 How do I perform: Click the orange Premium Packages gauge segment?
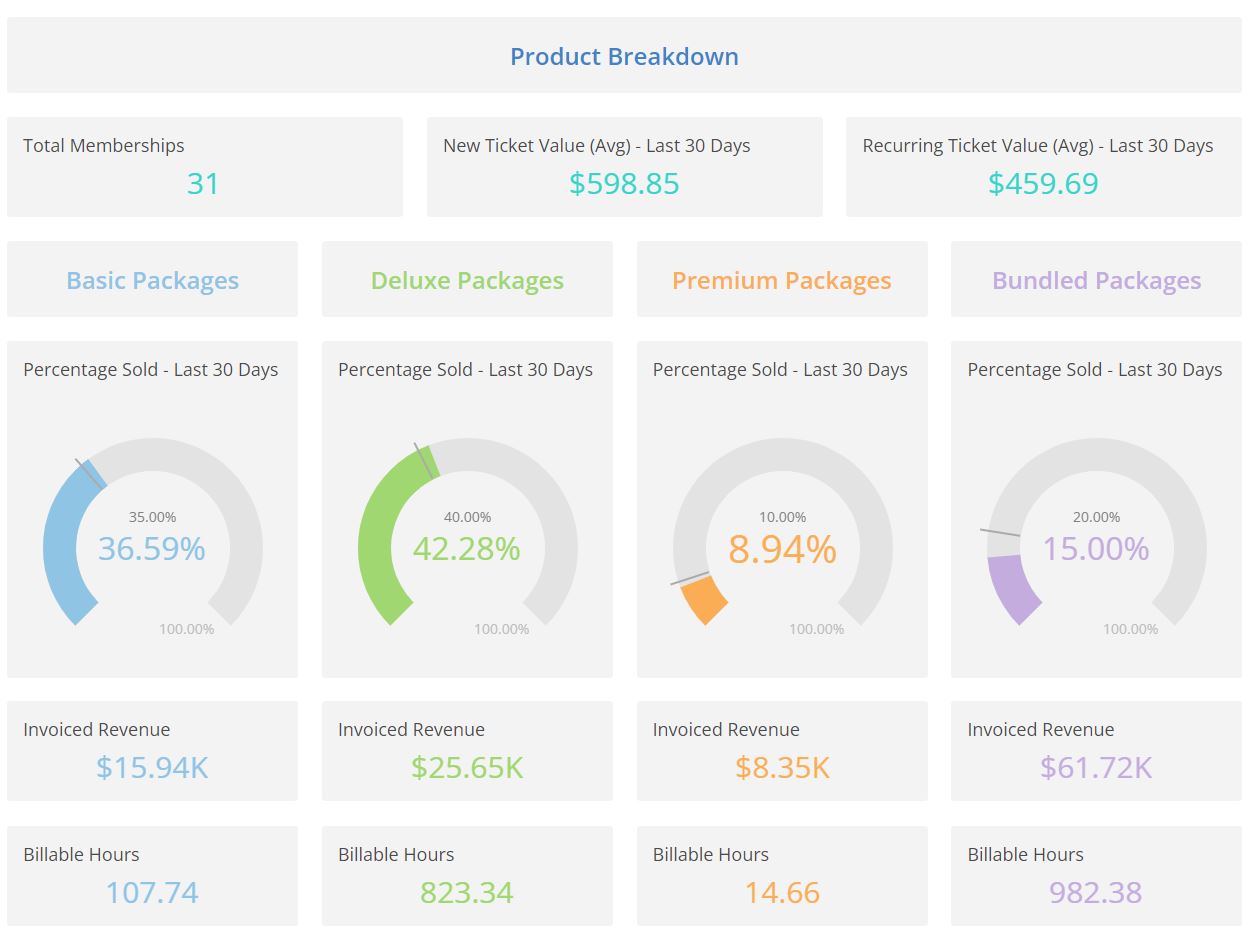[704, 600]
